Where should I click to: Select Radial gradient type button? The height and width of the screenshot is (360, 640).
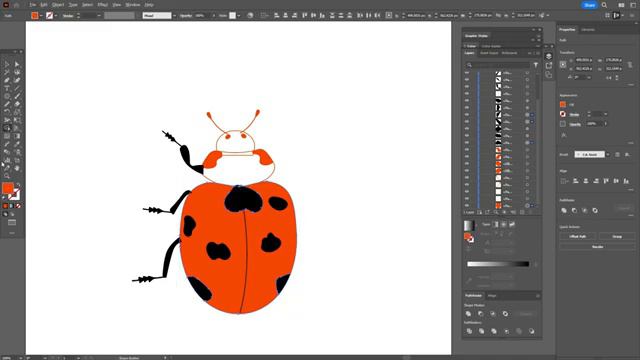coord(504,224)
